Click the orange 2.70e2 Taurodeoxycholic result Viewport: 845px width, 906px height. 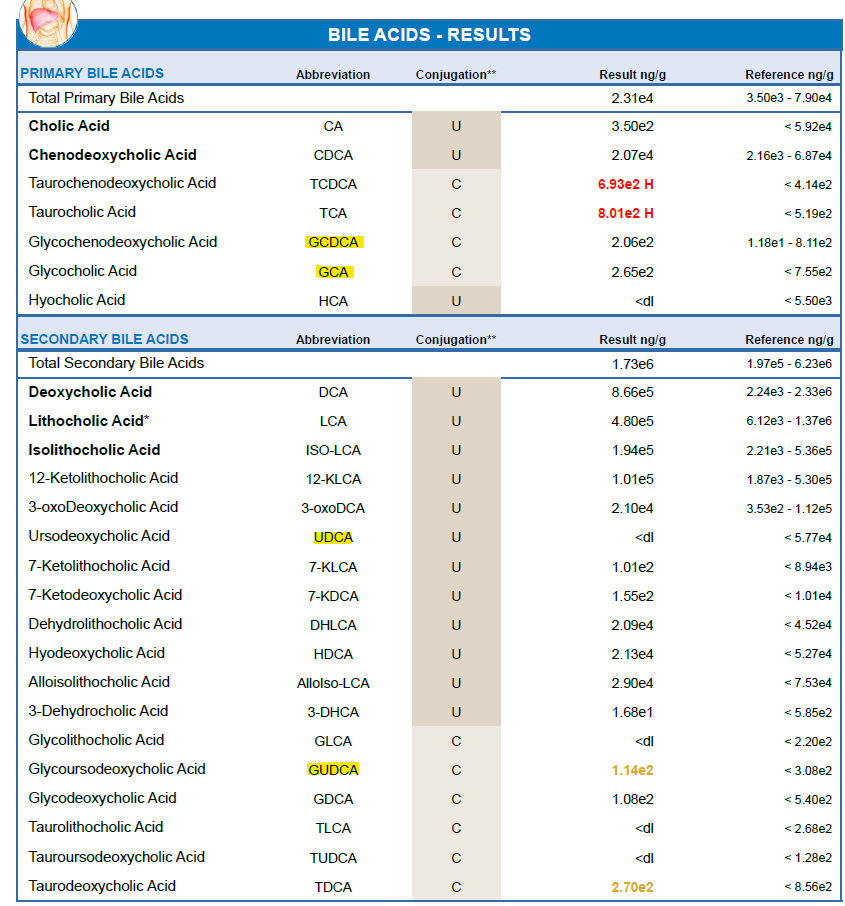click(632, 886)
